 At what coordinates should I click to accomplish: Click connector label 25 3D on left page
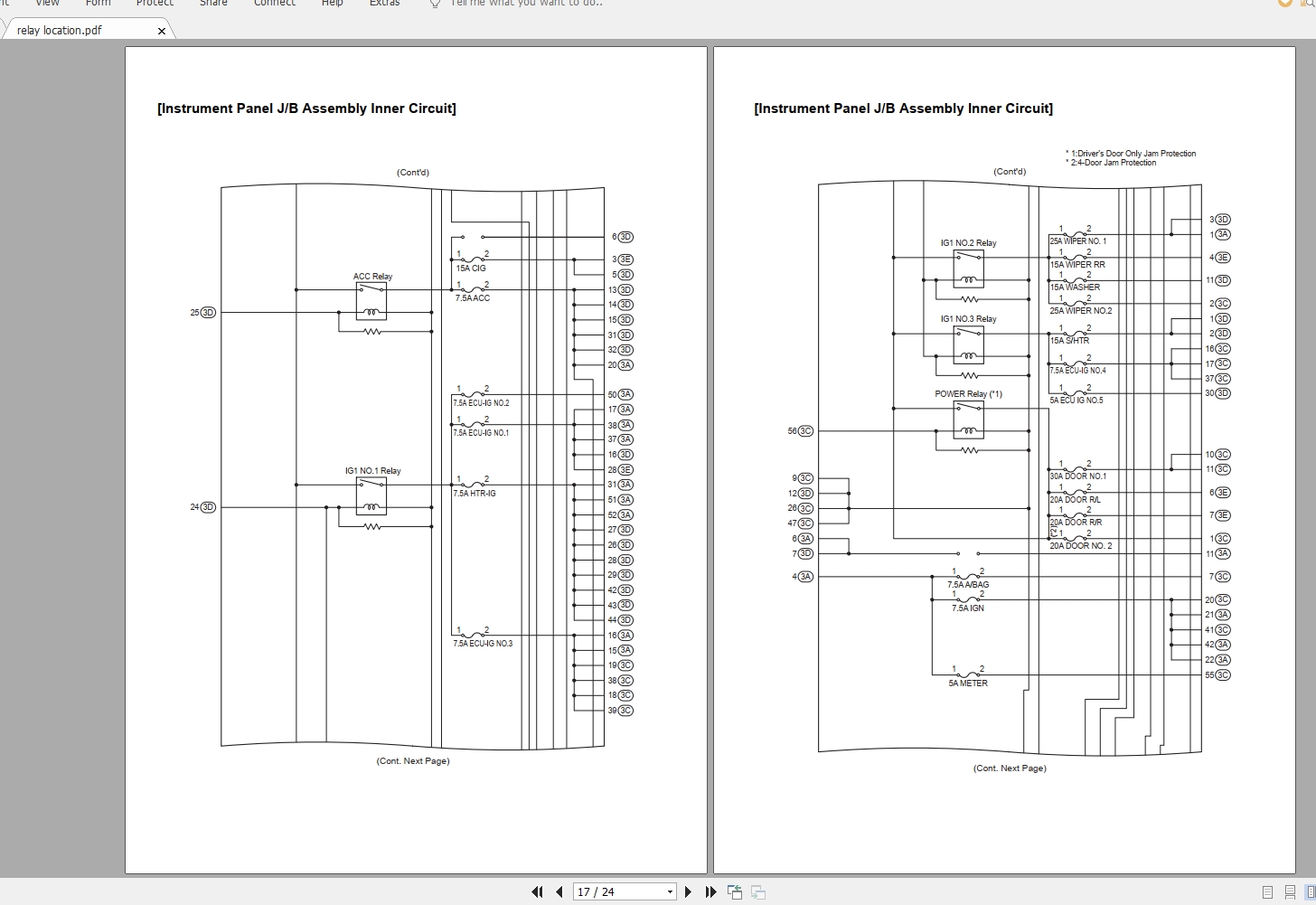point(202,313)
